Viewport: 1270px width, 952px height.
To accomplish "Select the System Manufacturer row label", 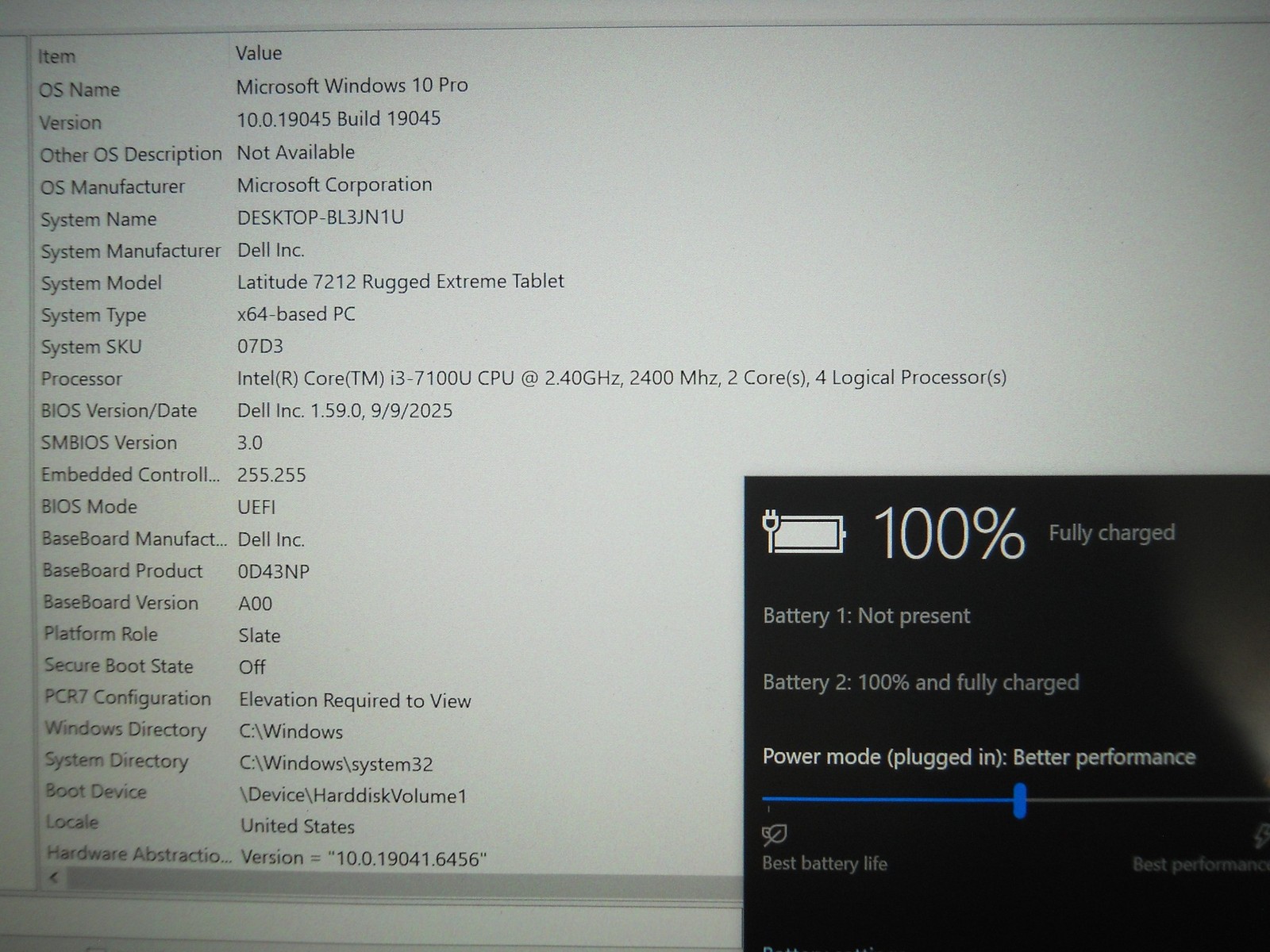I will (131, 251).
